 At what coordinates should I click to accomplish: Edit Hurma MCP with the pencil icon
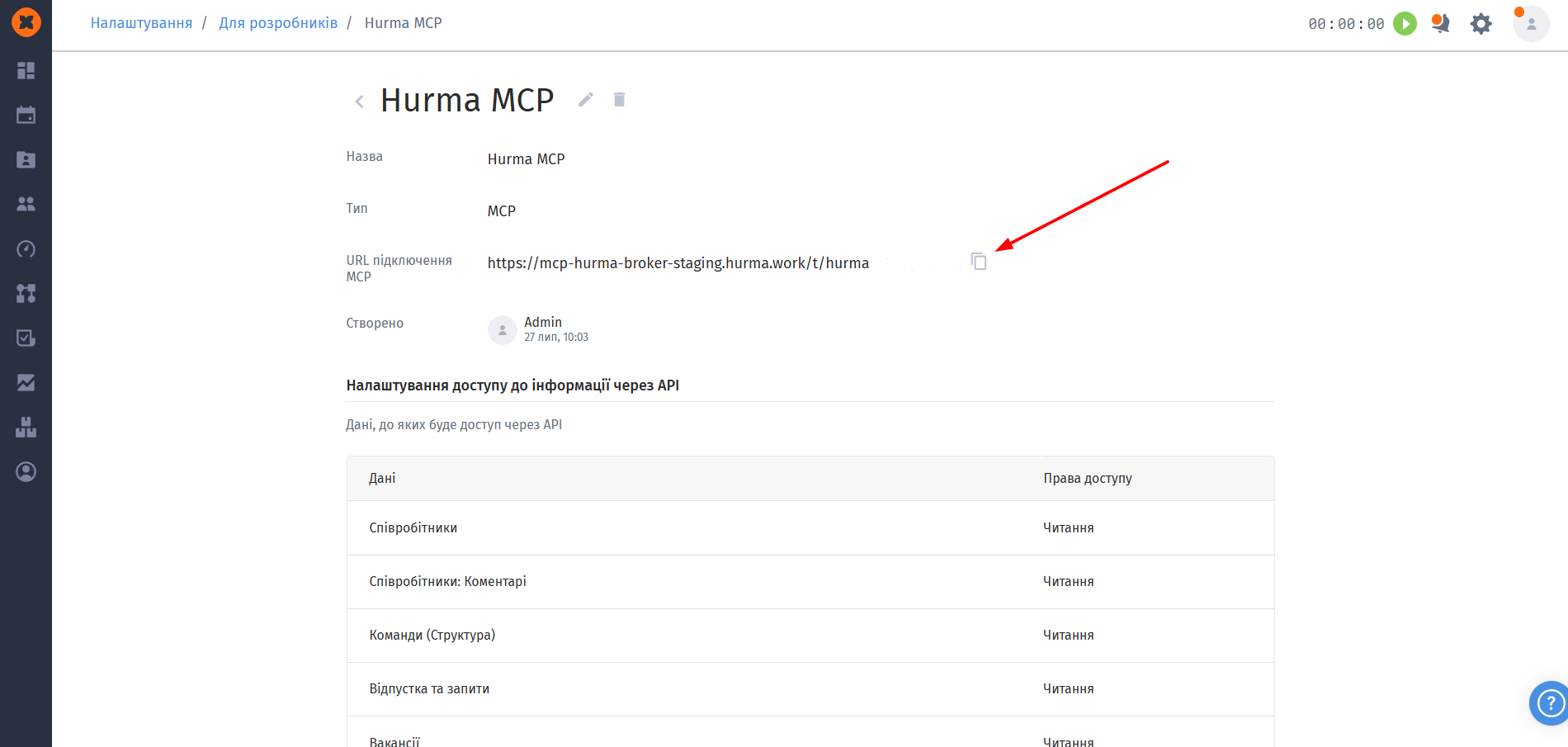(x=586, y=100)
